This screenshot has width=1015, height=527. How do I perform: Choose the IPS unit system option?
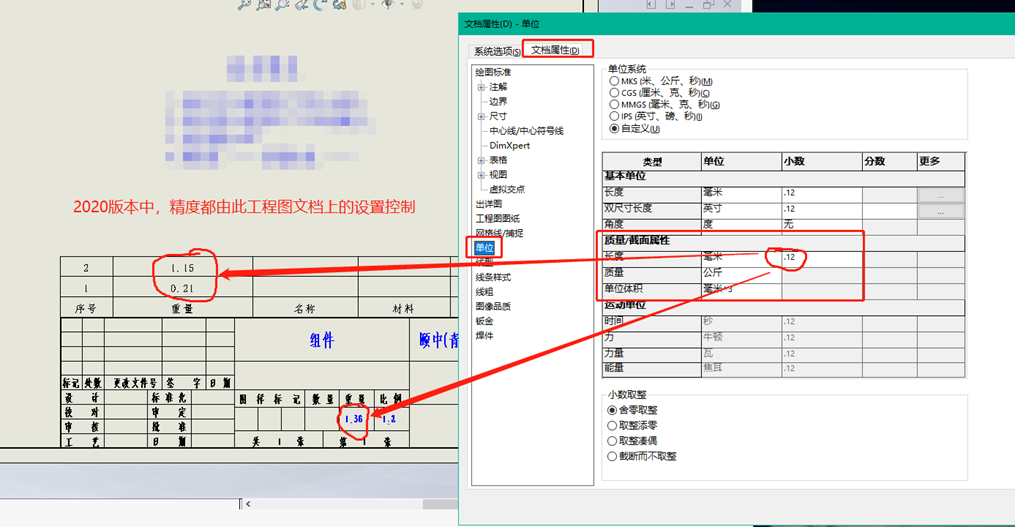(x=614, y=116)
